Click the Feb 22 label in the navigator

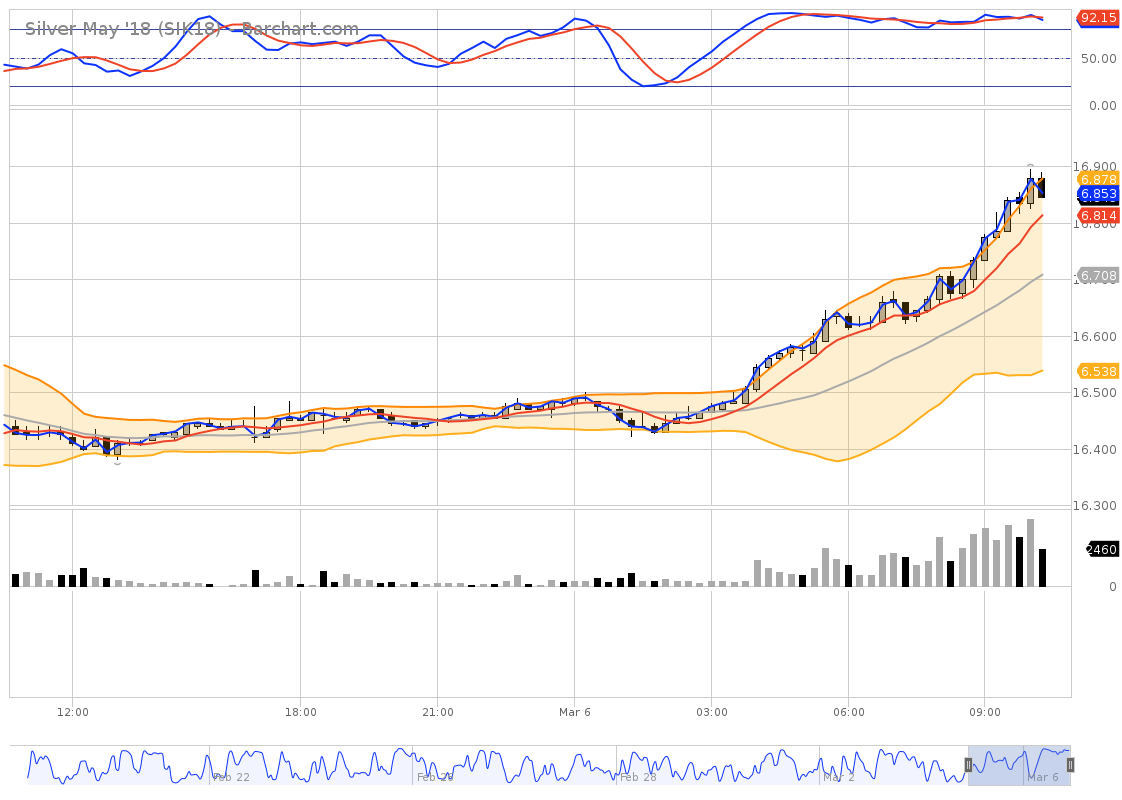[231, 777]
